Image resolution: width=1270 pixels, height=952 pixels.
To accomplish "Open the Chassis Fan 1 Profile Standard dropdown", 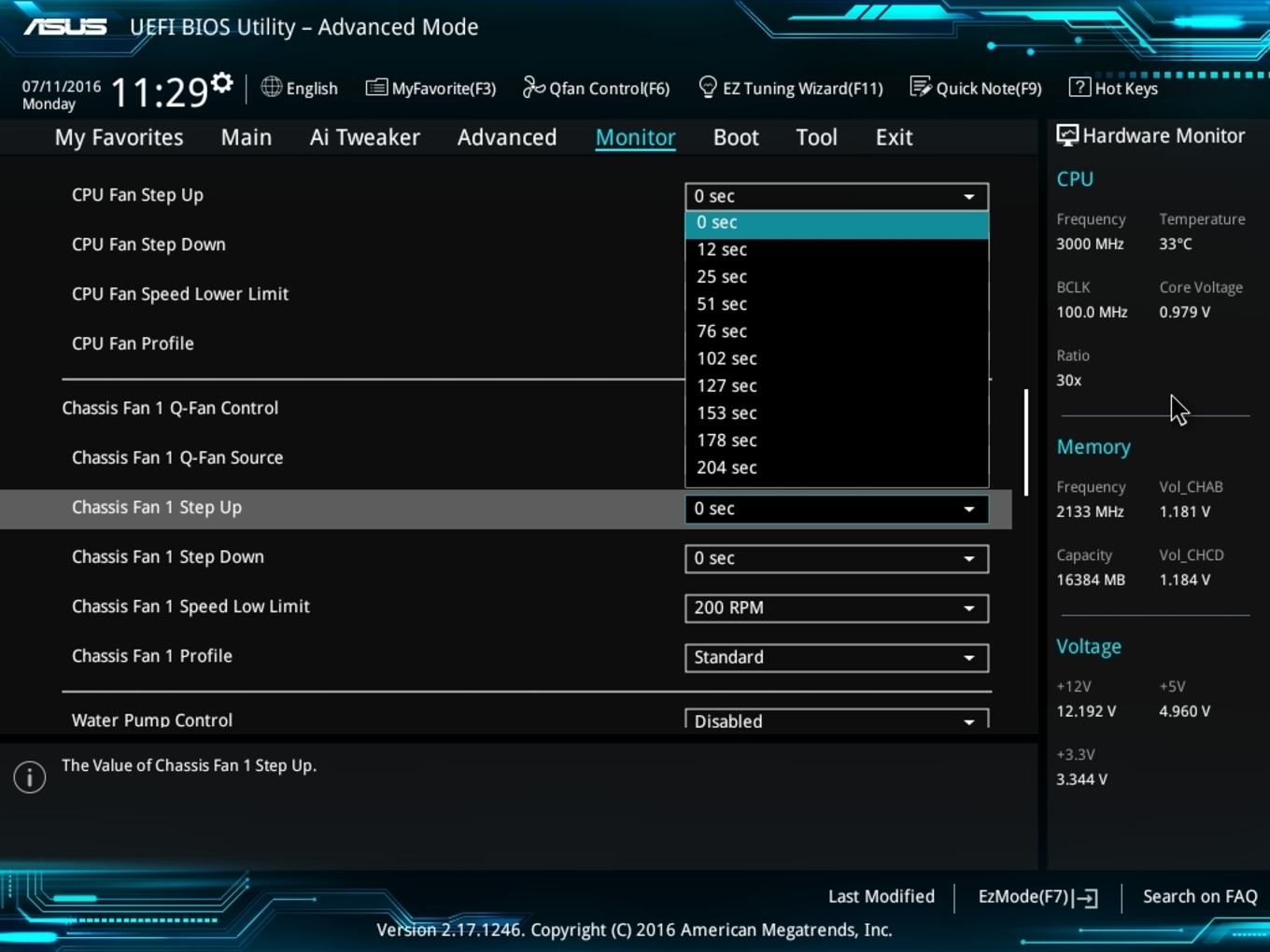I will (x=837, y=657).
